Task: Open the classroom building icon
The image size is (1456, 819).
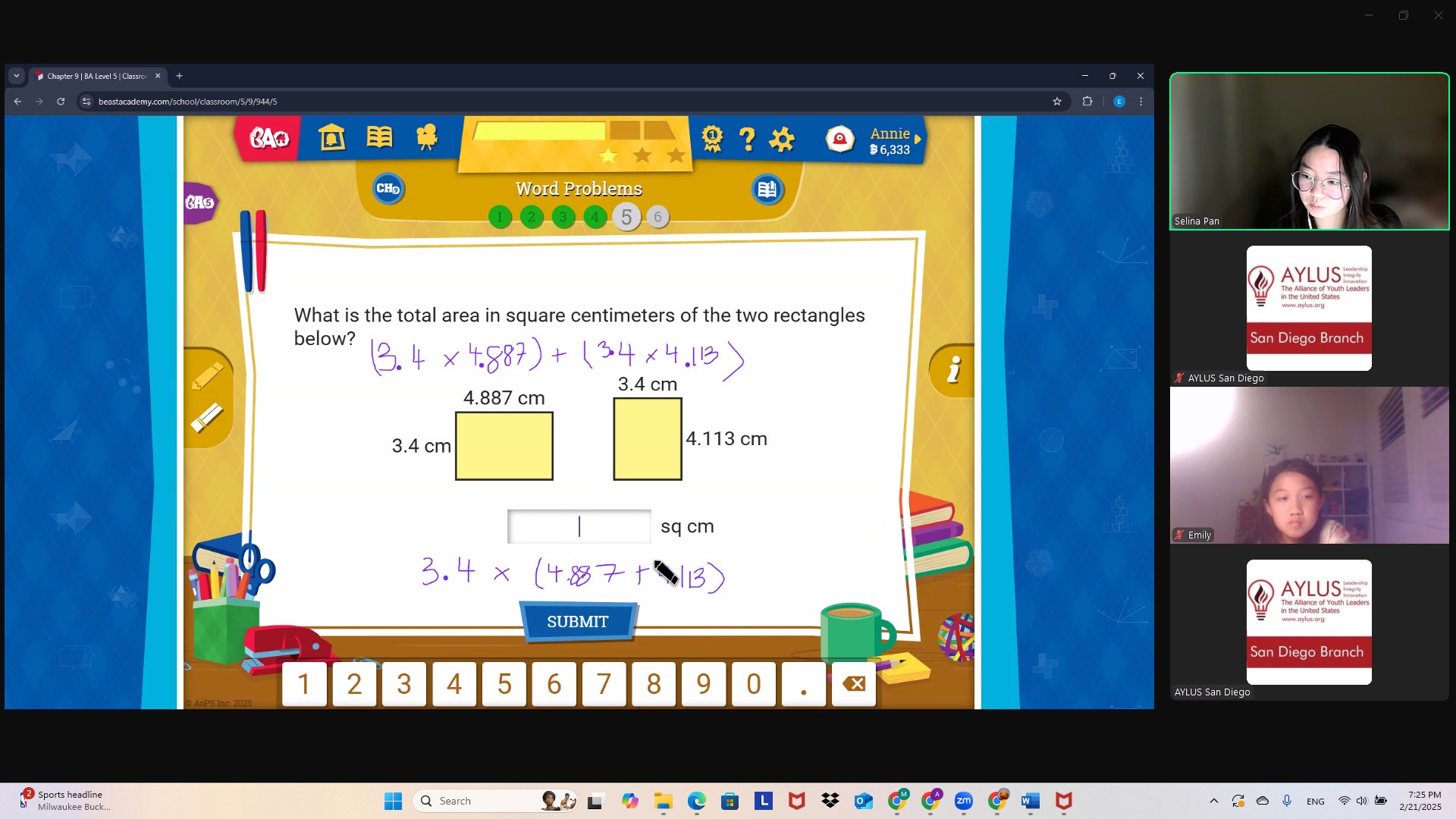Action: [332, 137]
